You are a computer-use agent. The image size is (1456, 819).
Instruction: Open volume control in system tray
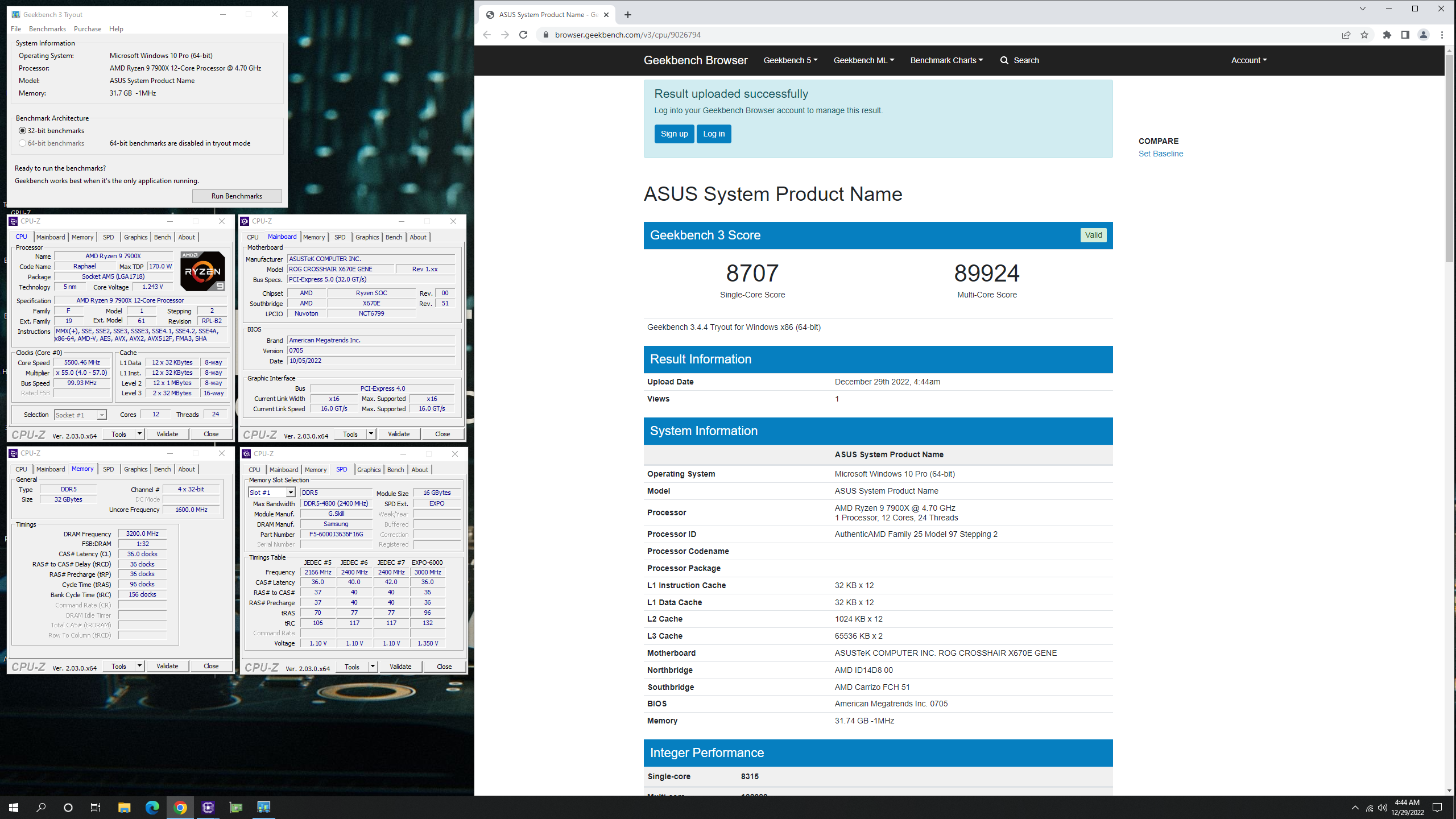(1383, 808)
